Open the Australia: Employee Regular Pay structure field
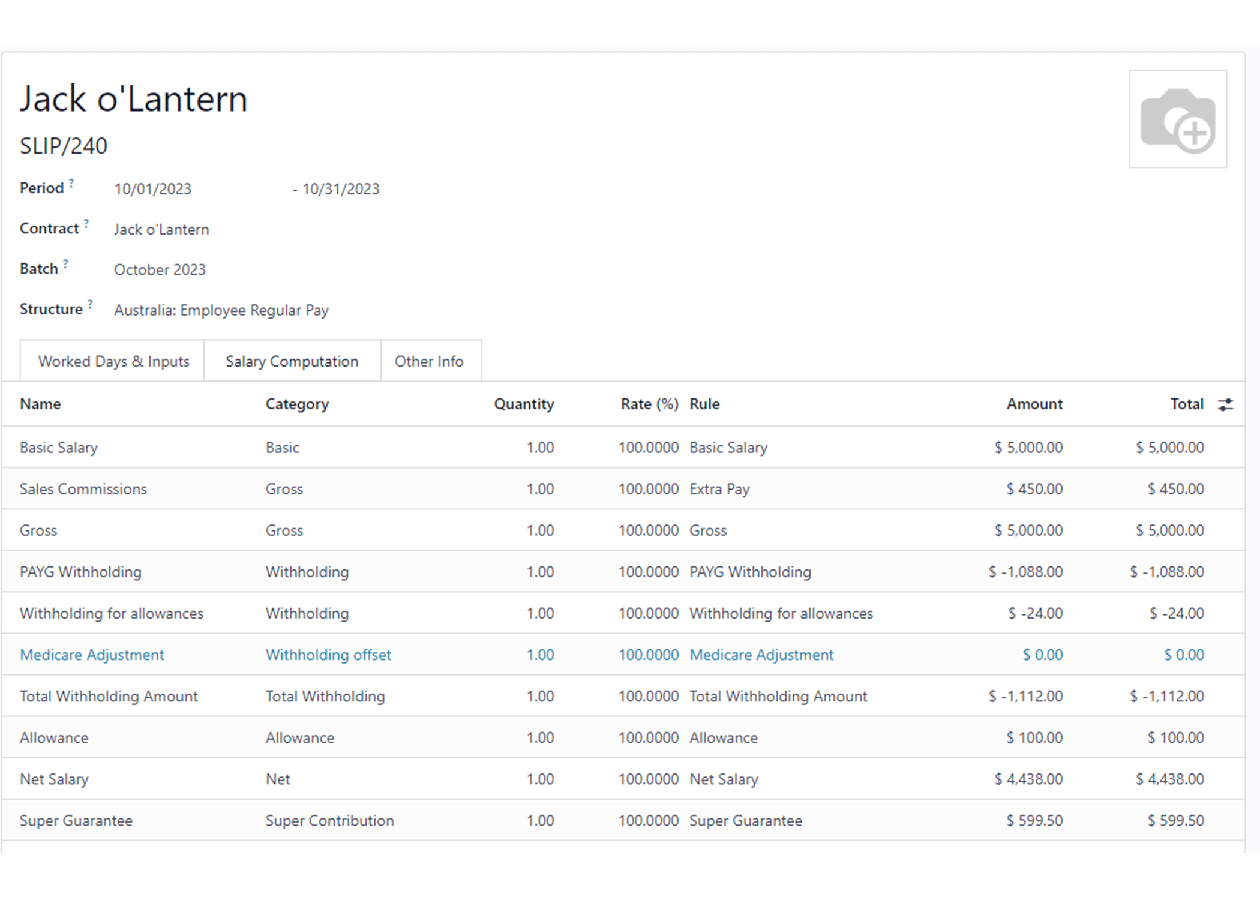The height and width of the screenshot is (900, 1260). tap(221, 310)
